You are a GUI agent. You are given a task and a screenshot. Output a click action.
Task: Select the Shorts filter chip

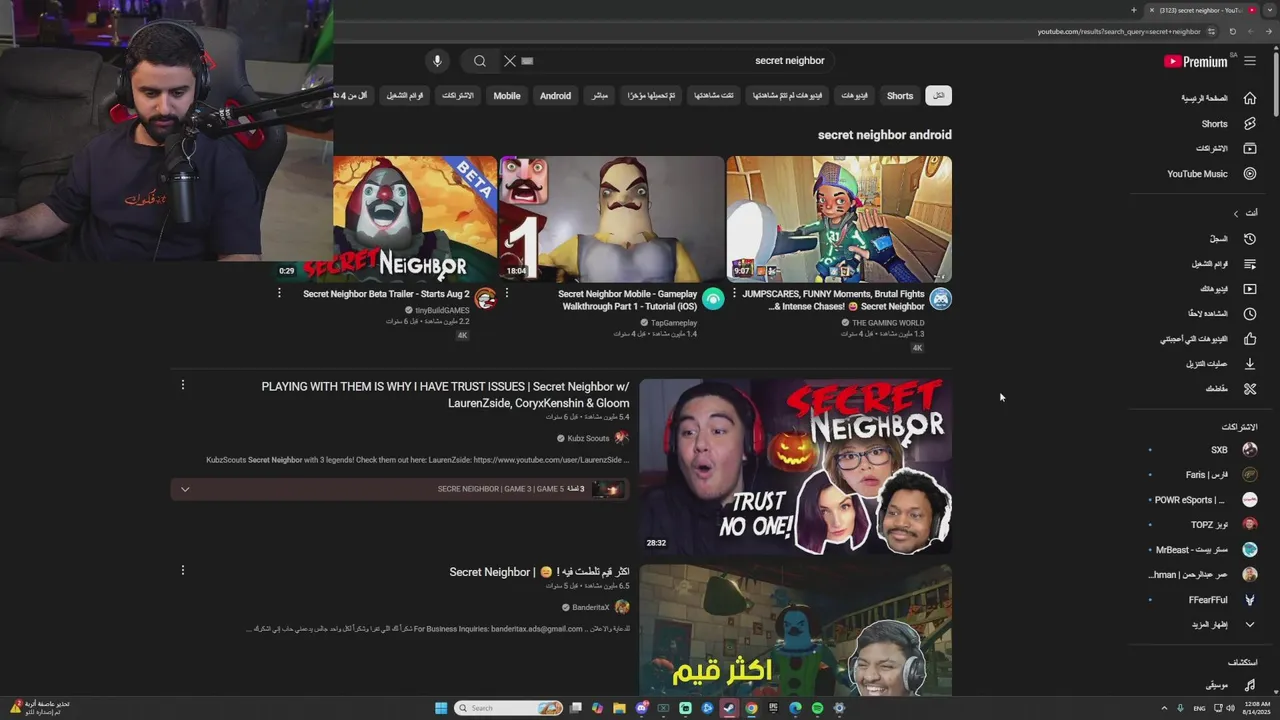tap(900, 96)
